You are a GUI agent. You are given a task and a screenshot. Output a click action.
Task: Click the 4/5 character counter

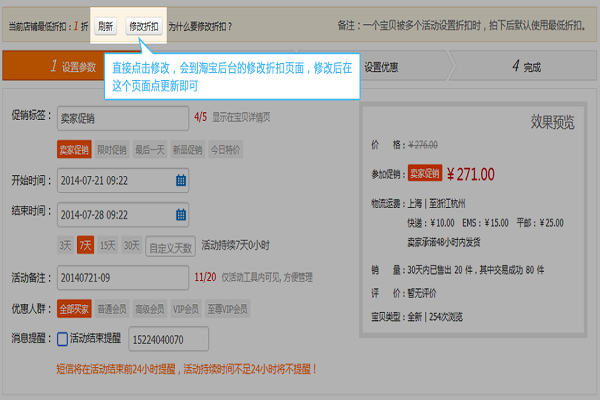[x=201, y=117]
